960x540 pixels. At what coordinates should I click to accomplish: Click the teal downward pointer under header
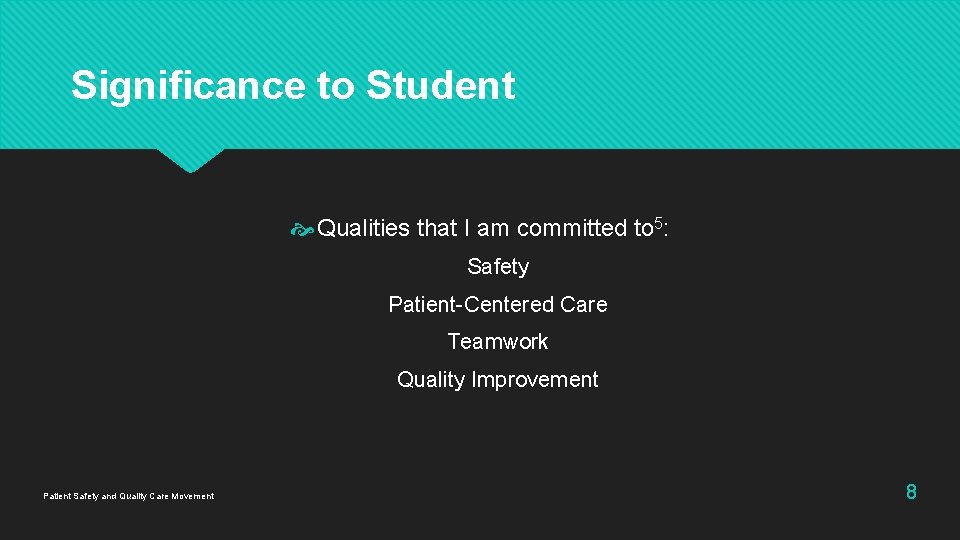click(x=190, y=160)
